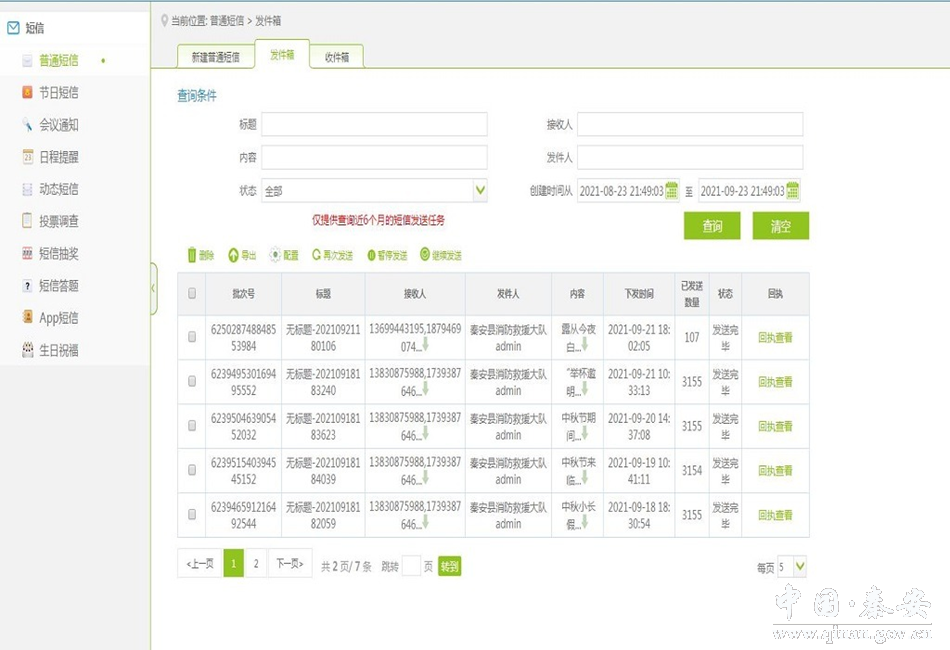Click the 标题 input field
Image resolution: width=950 pixels, height=650 pixels.
click(374, 124)
